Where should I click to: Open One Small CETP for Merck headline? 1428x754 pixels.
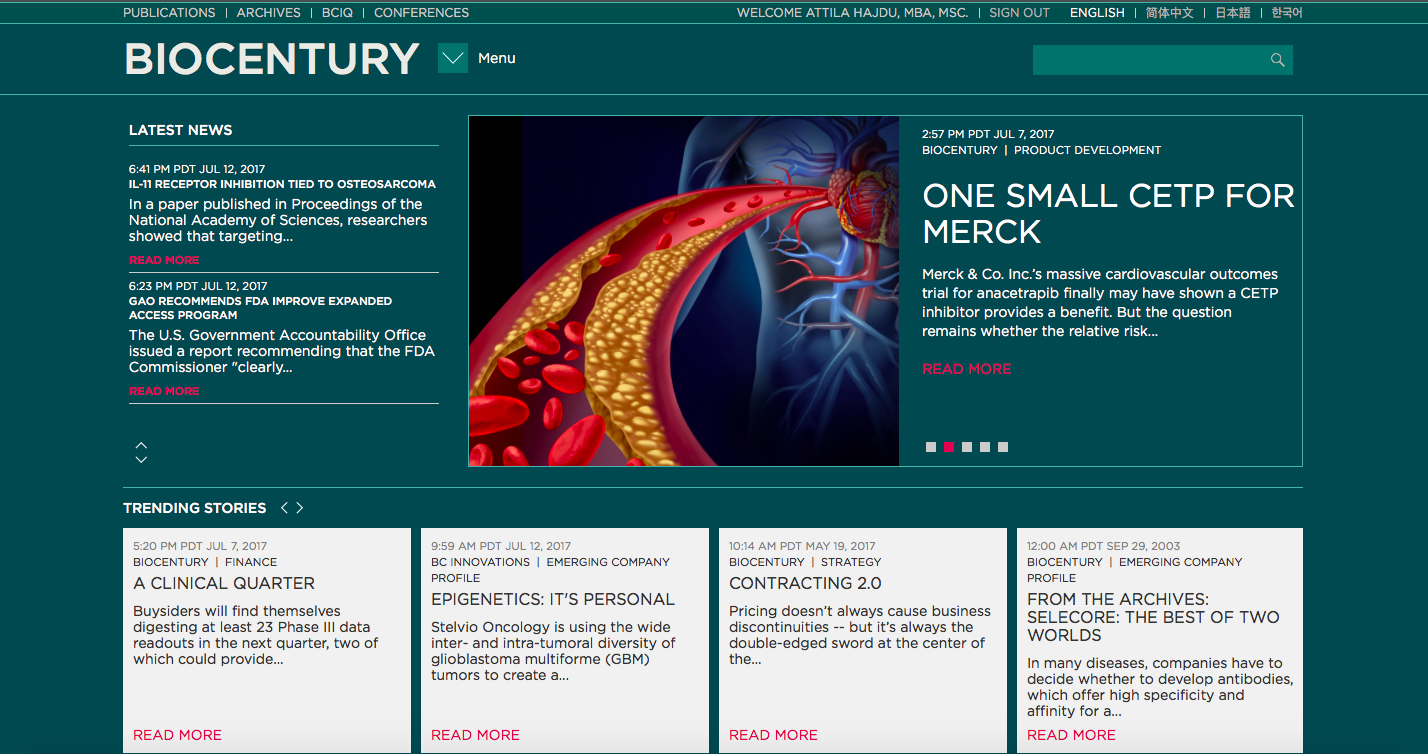pos(1108,213)
